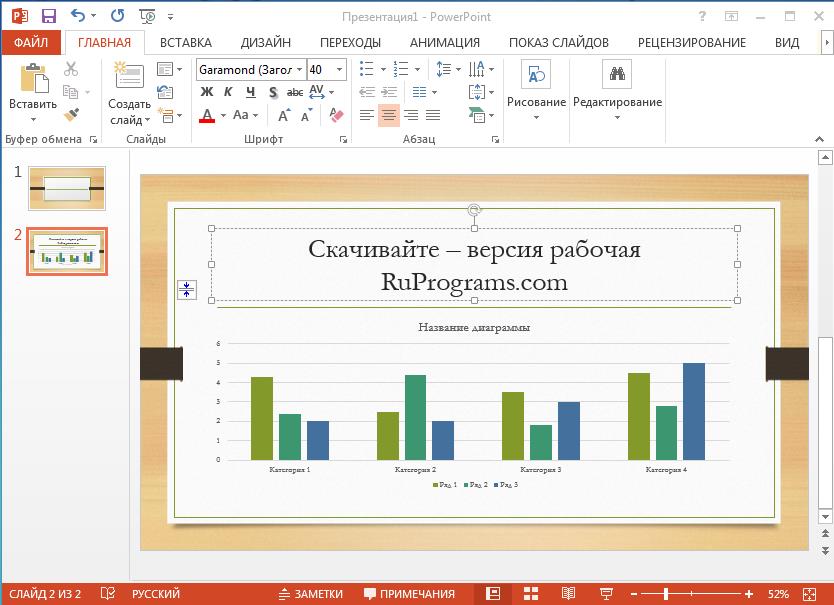Click the Undo arrow icon
The width and height of the screenshot is (834, 605).
pyautogui.click(x=78, y=16)
